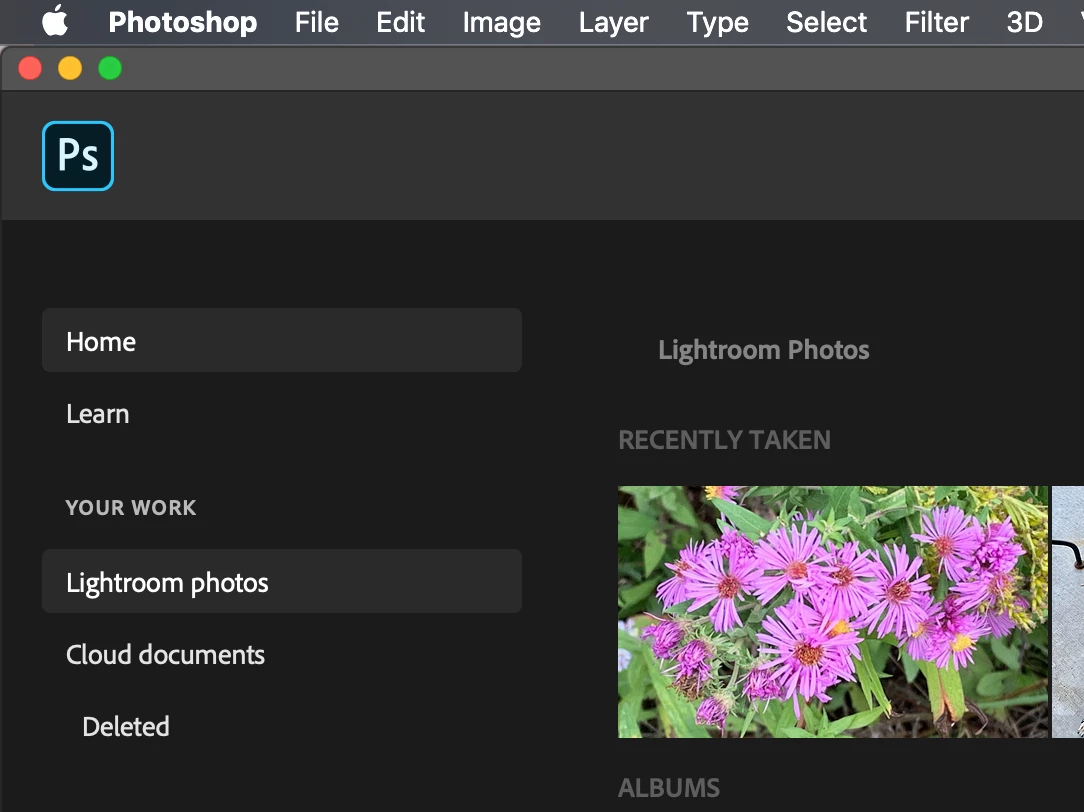The height and width of the screenshot is (812, 1084).
Task: Click the RECENTLY TAKEN label
Action: [x=724, y=440]
